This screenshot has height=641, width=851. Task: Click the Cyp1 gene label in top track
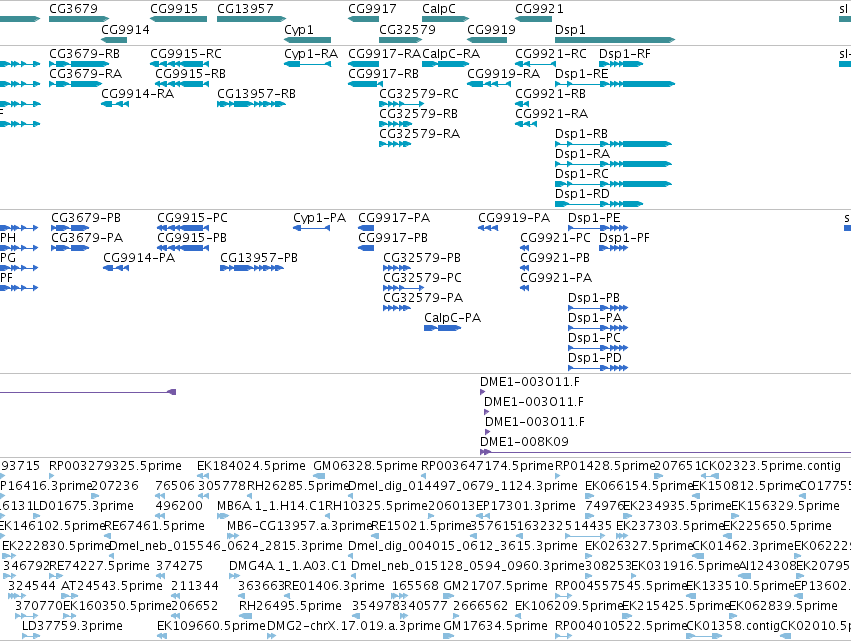pos(299,29)
